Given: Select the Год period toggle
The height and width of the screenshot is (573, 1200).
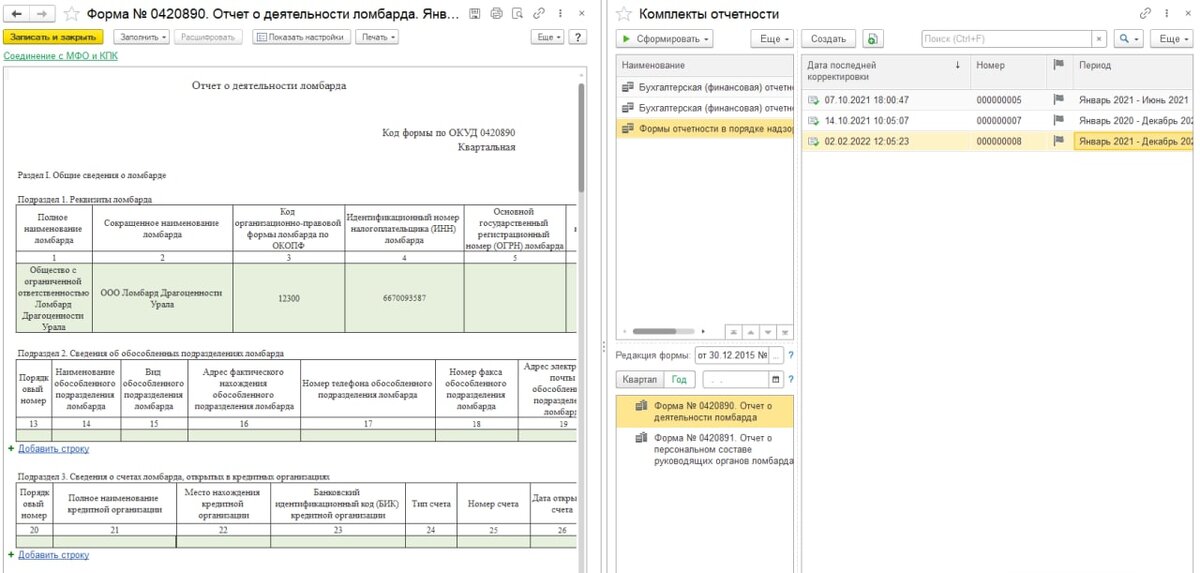Looking at the screenshot, I should (679, 380).
